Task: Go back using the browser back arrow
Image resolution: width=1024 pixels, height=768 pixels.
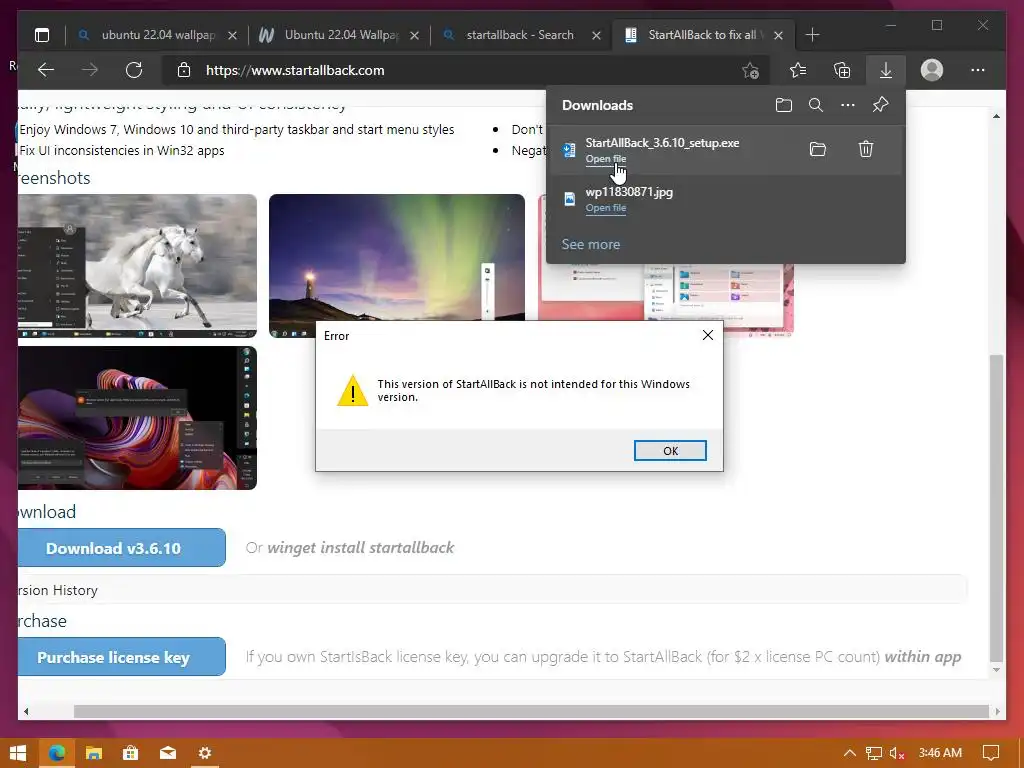Action: pyautogui.click(x=46, y=70)
